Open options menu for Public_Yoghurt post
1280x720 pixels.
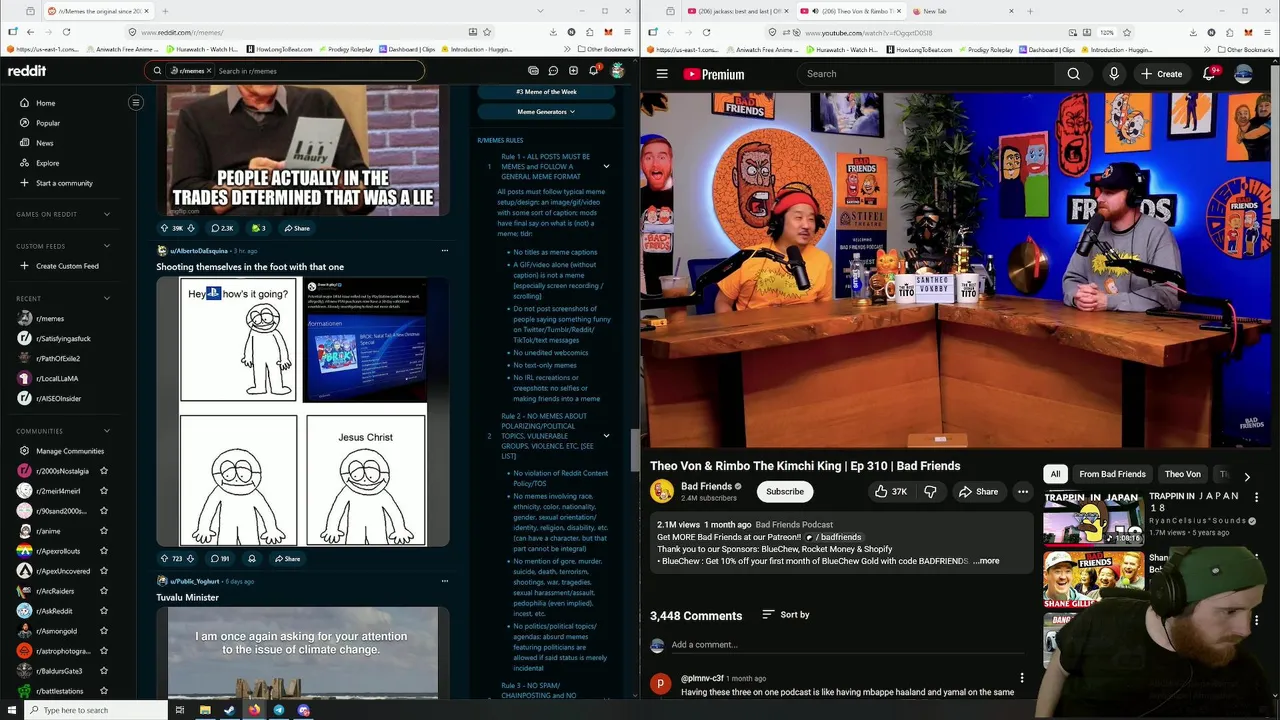444,581
